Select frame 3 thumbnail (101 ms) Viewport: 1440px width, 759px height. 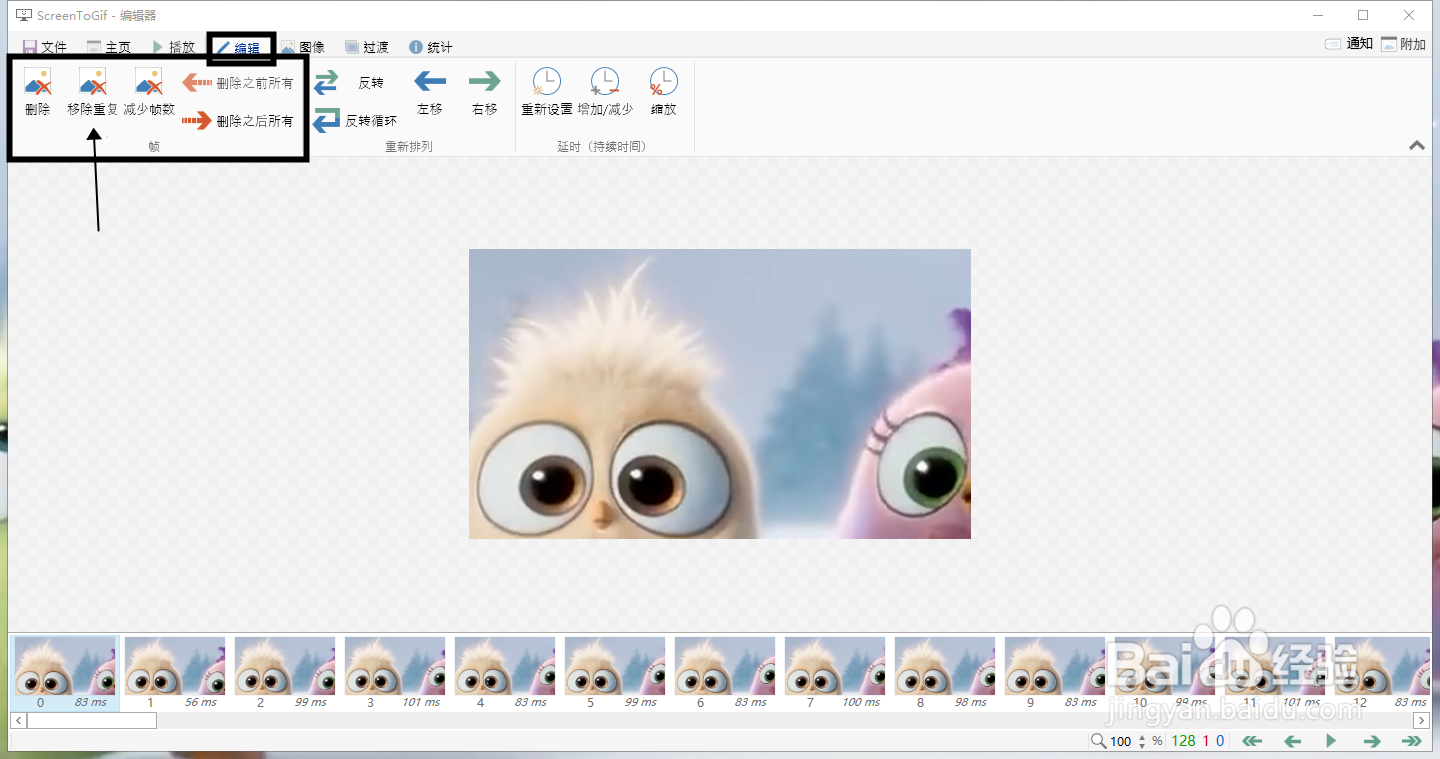[395, 673]
